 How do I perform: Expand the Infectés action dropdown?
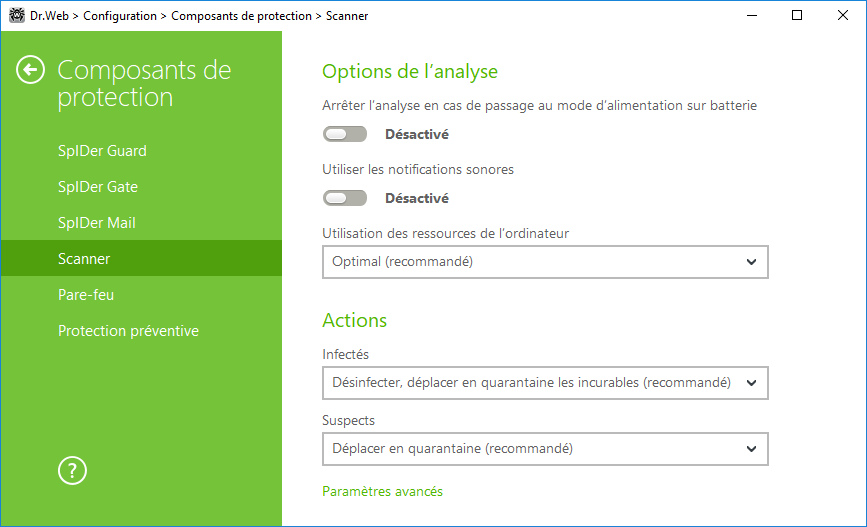[545, 383]
